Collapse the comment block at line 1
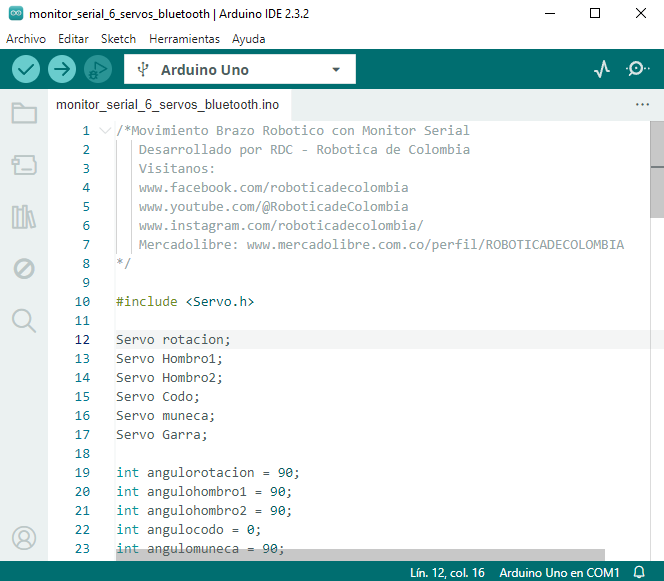664x581 pixels. coord(106,131)
